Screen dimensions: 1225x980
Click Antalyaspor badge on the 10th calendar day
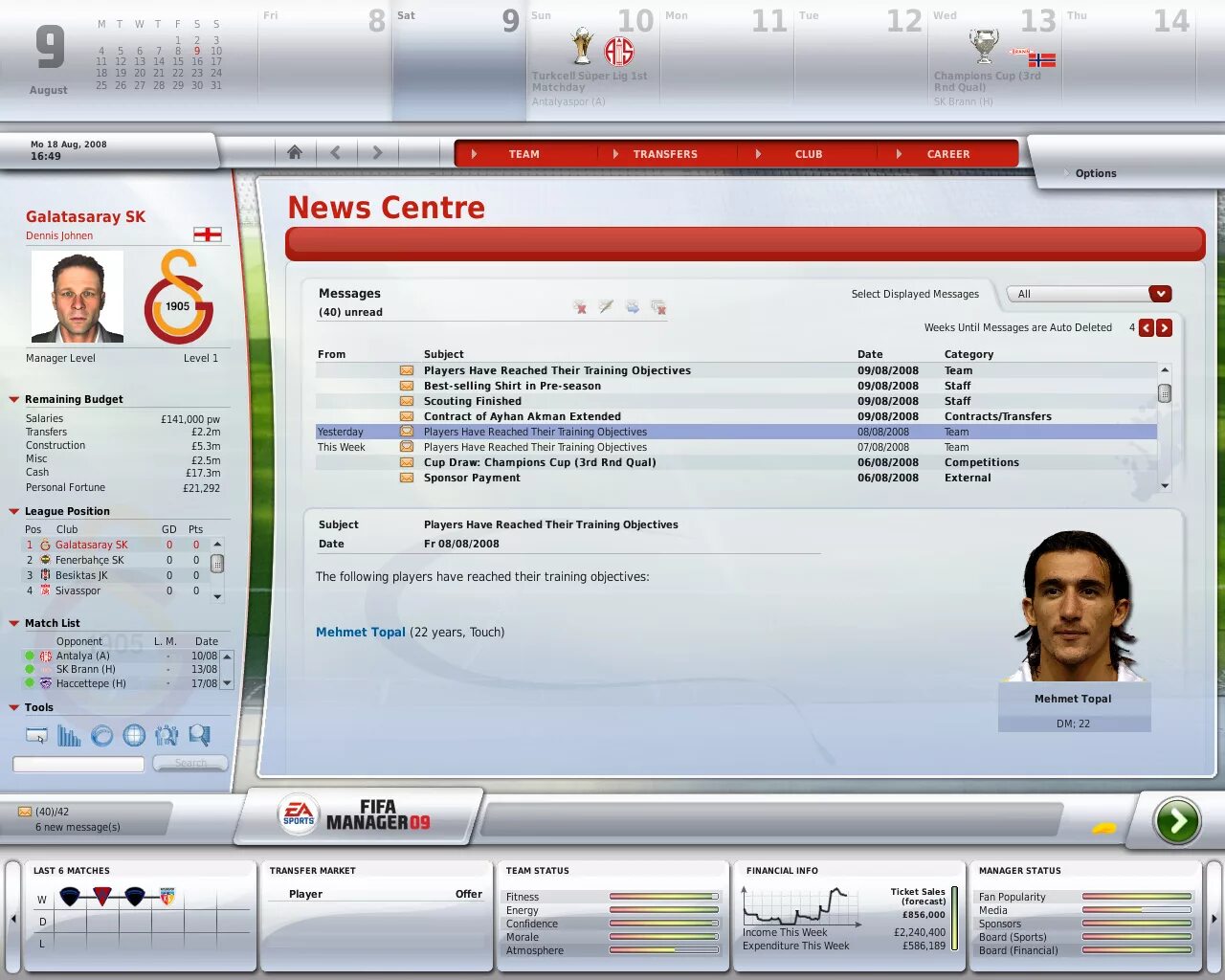point(619,51)
